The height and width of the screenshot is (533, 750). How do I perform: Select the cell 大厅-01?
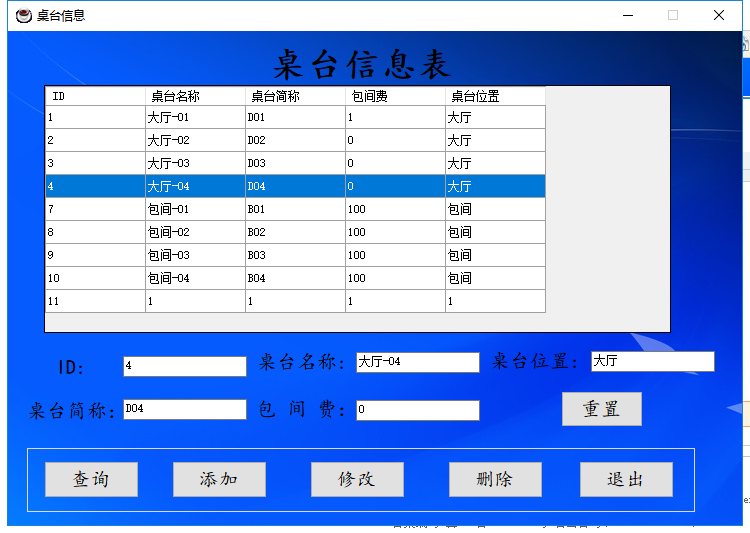[195, 117]
